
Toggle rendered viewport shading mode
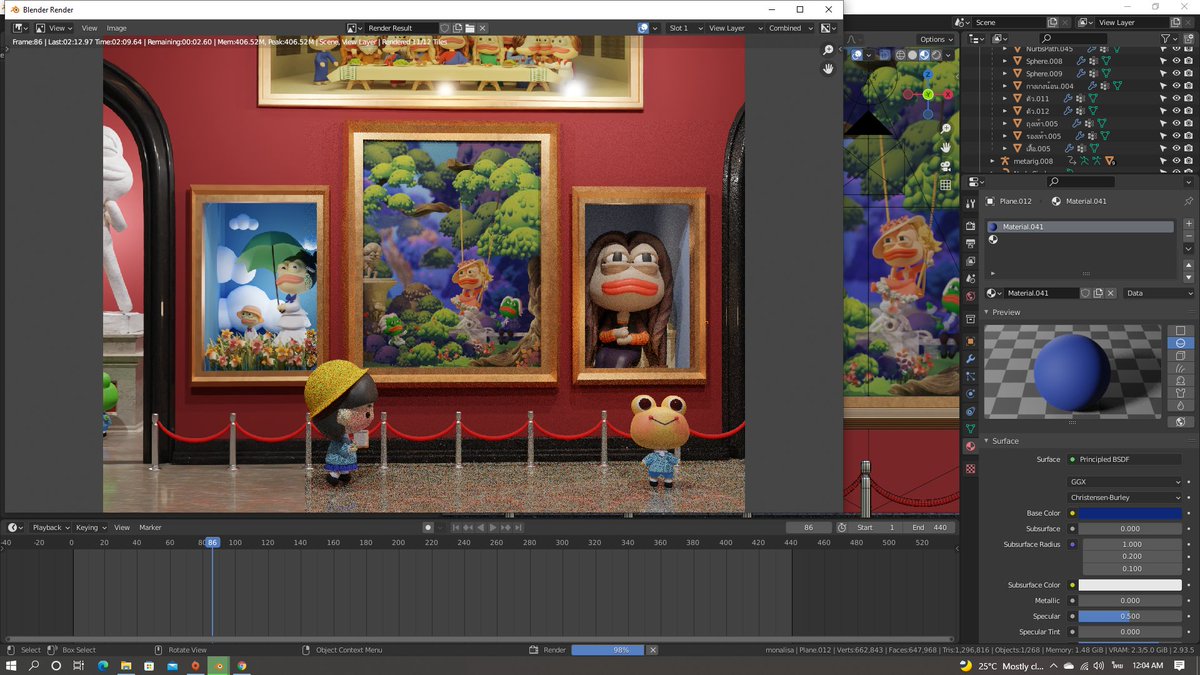coord(935,55)
